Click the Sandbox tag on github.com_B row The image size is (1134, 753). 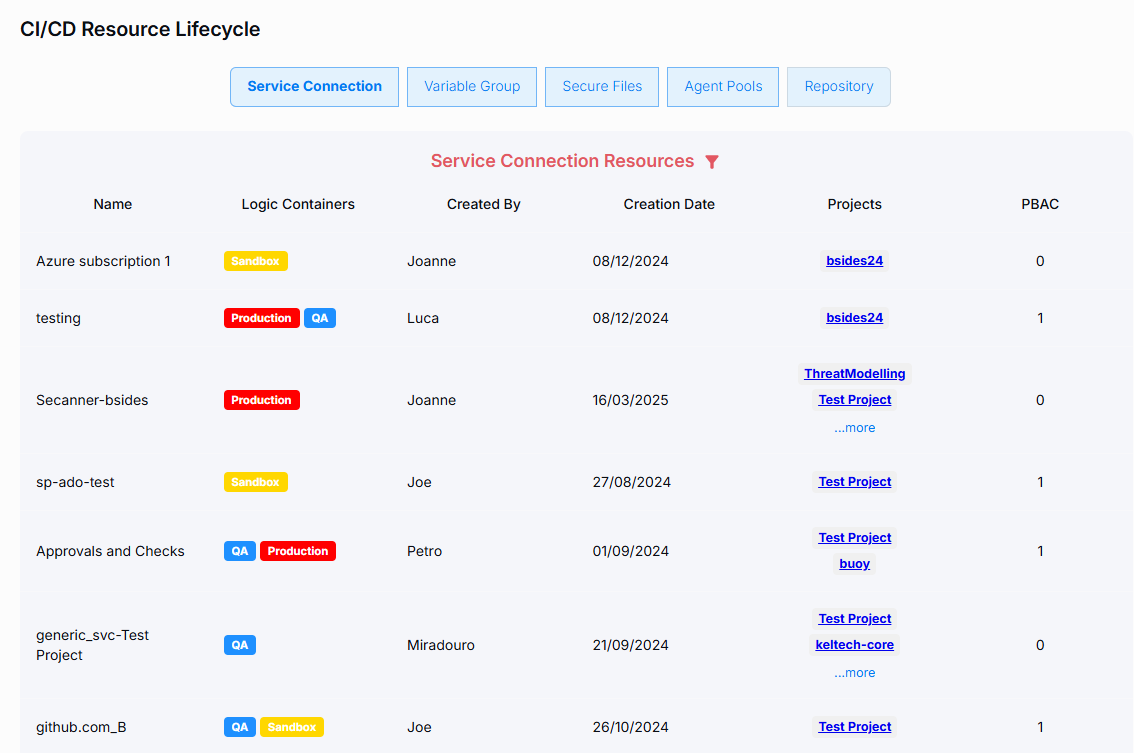pos(292,727)
